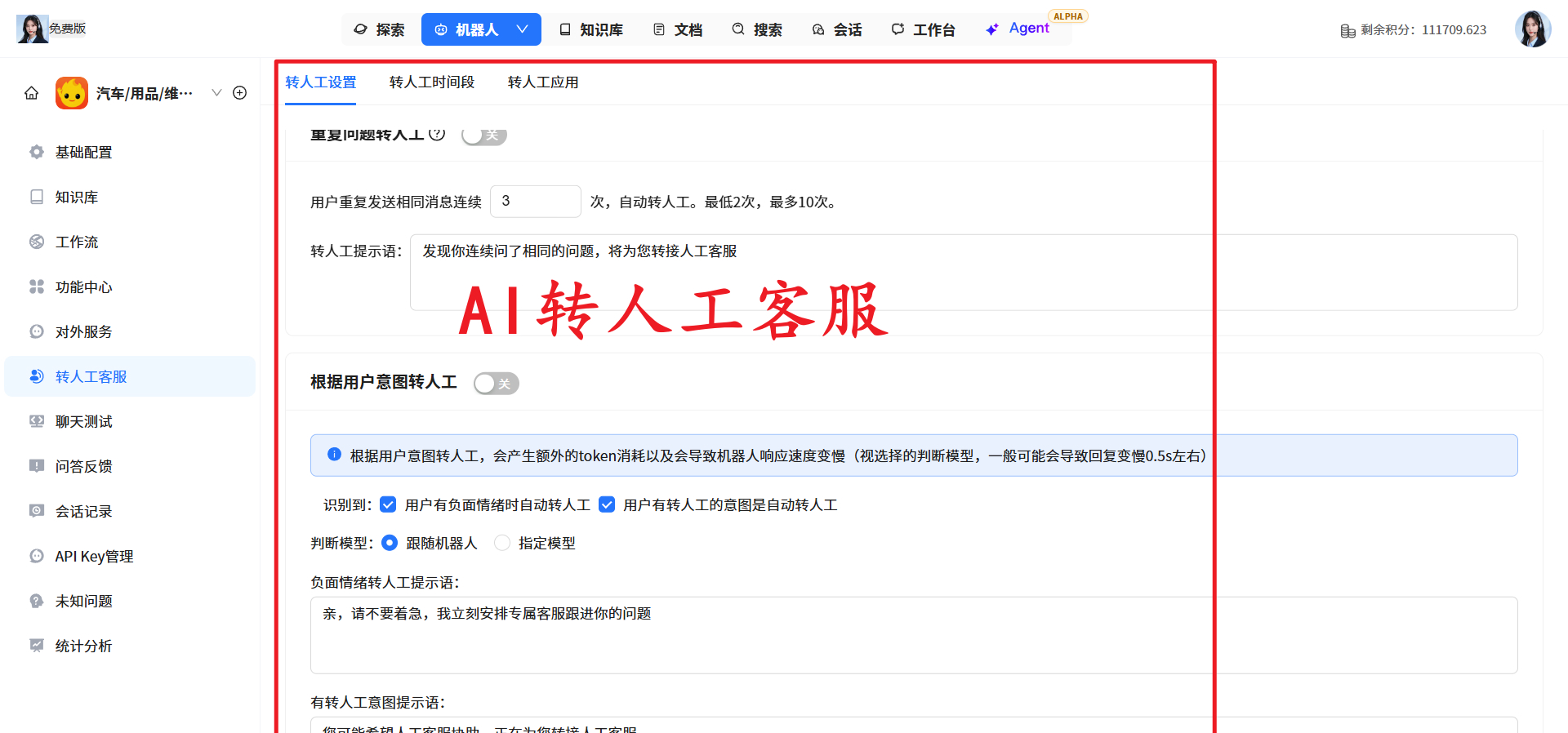
Task: Click the 转人工客服 sidebar icon
Action: [x=37, y=376]
